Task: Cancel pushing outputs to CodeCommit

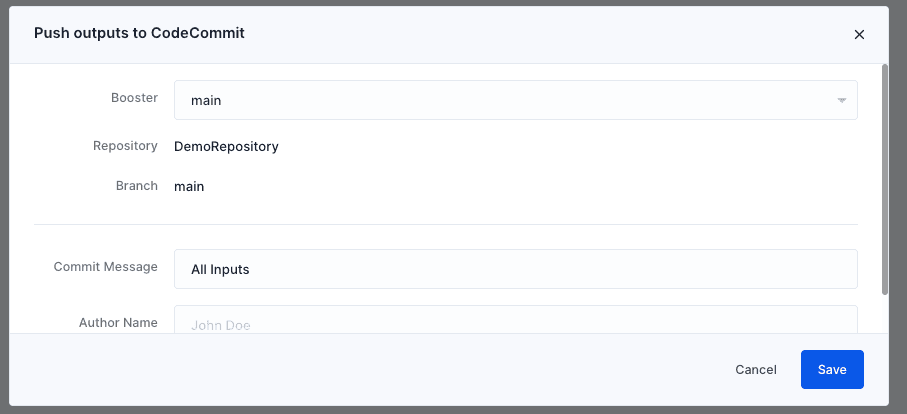Action: tap(755, 369)
